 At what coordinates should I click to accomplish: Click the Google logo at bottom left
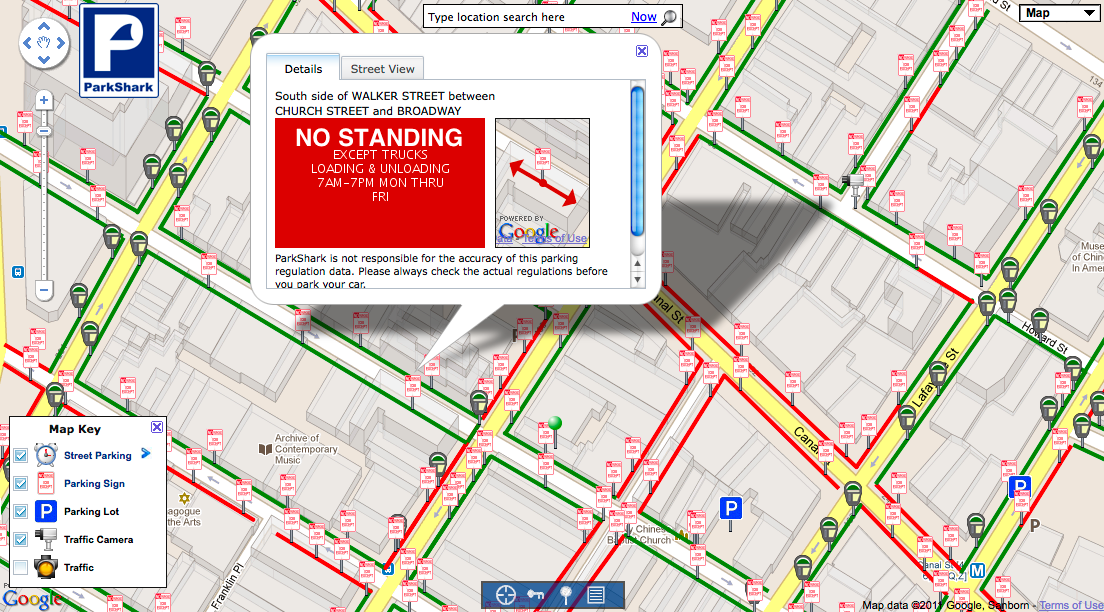point(32,599)
